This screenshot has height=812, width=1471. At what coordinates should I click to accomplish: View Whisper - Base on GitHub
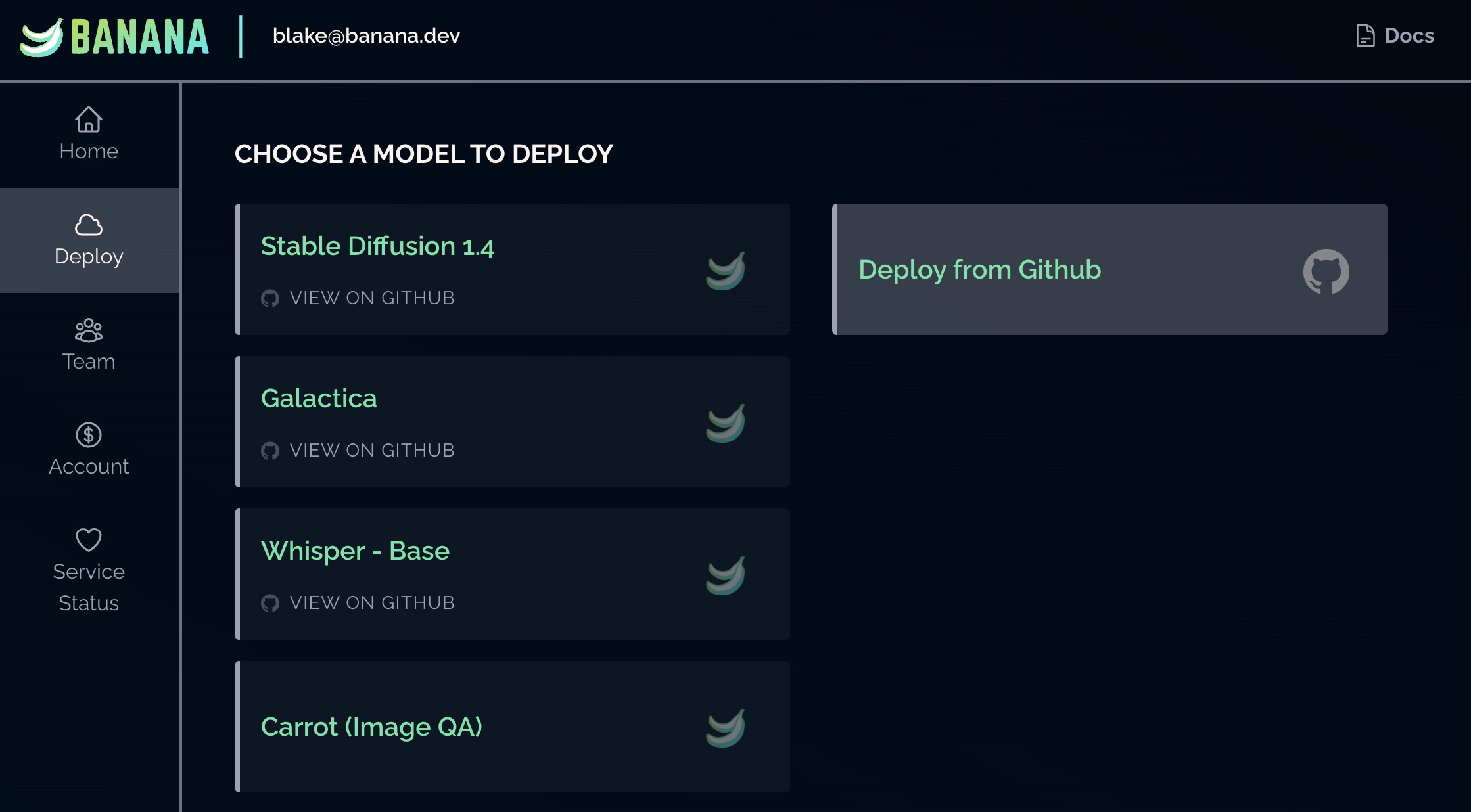click(371, 603)
